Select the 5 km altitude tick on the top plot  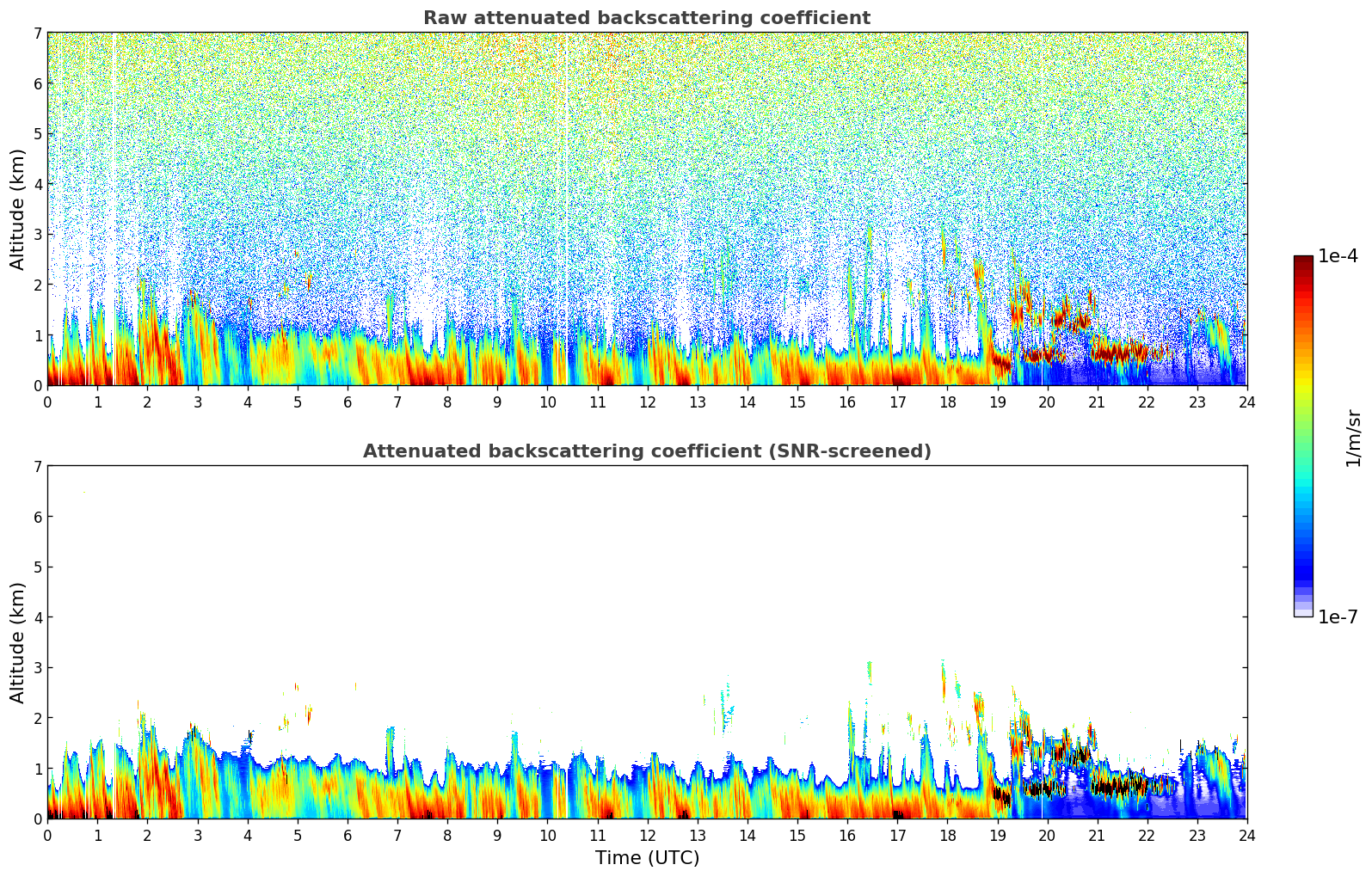38,133
